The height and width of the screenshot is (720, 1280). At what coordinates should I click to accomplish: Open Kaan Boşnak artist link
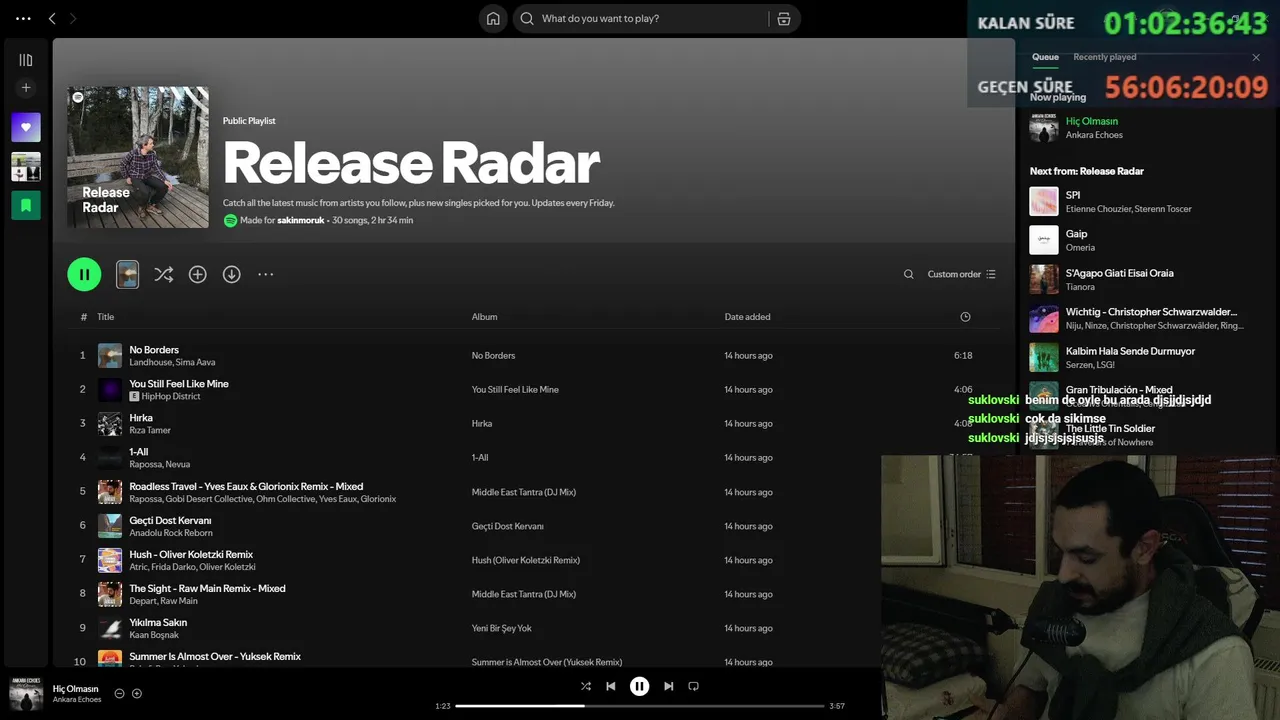pyautogui.click(x=154, y=635)
